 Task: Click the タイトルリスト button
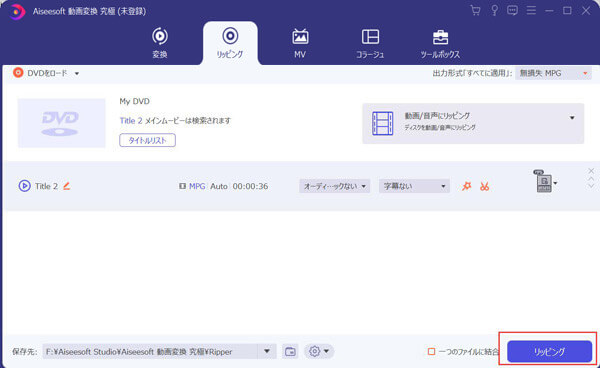[x=147, y=140]
